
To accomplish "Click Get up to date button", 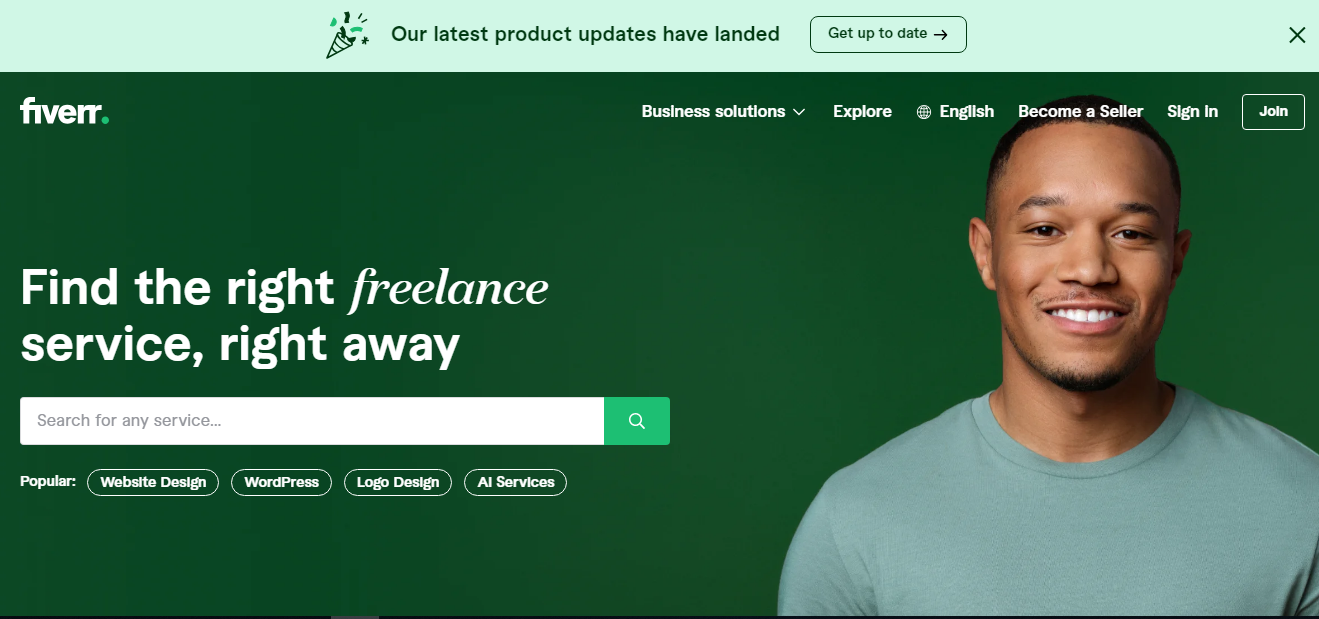I will (x=888, y=34).
